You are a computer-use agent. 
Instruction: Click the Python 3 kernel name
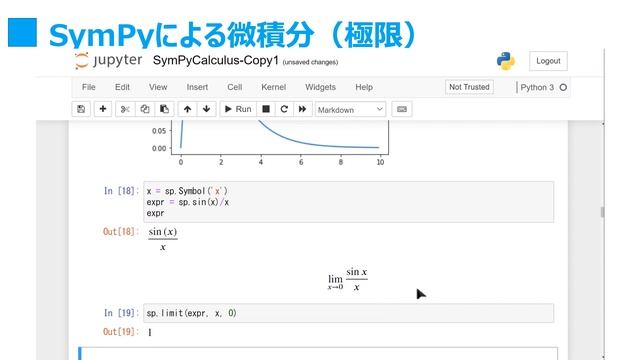pos(537,87)
